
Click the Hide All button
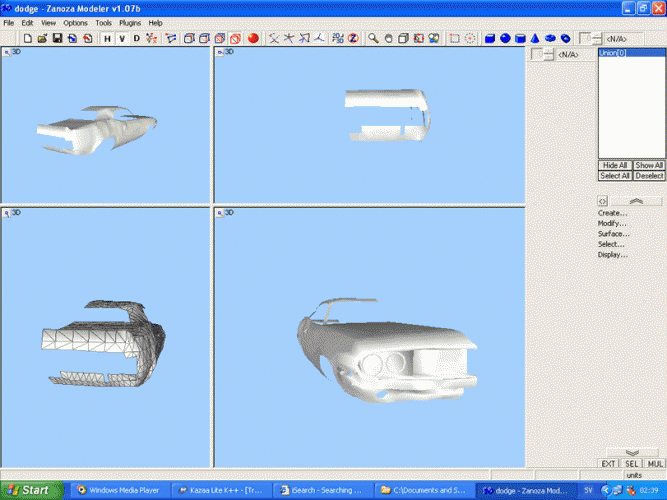point(614,165)
